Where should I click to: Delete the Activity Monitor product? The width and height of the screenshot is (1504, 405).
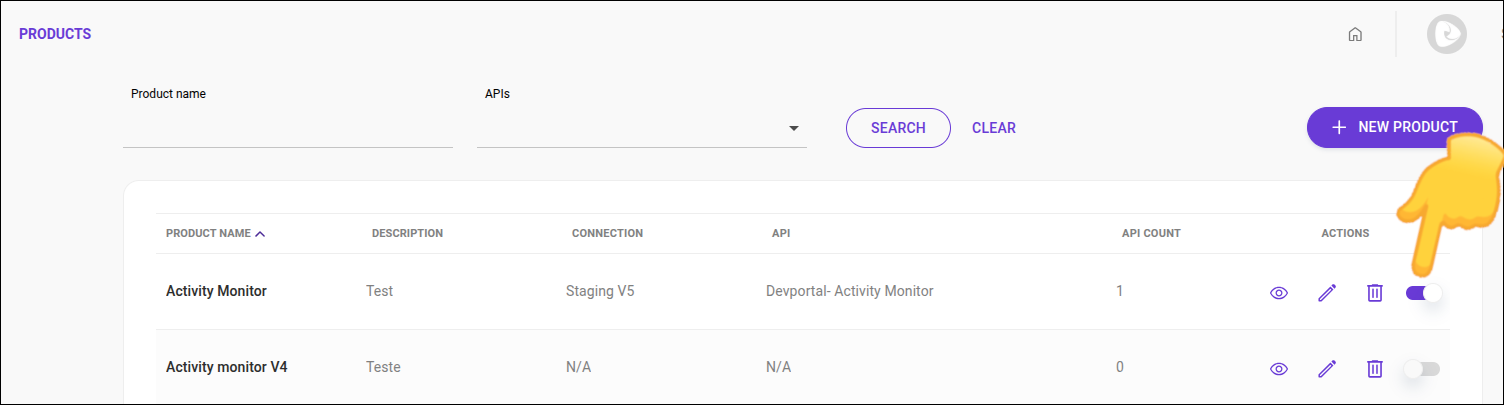[x=1375, y=293]
